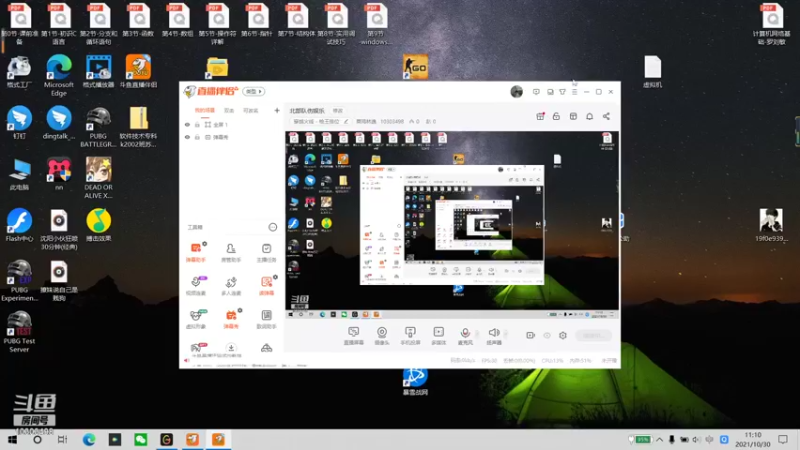This screenshot has width=800, height=450.
Task: Select the 全屏1 source row
Action: click(231, 124)
